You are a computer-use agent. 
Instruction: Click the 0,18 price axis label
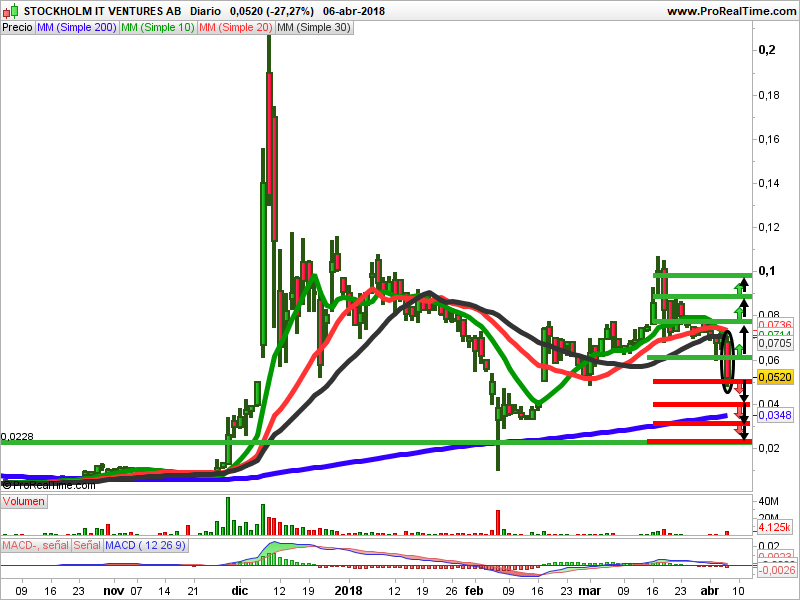pos(769,95)
